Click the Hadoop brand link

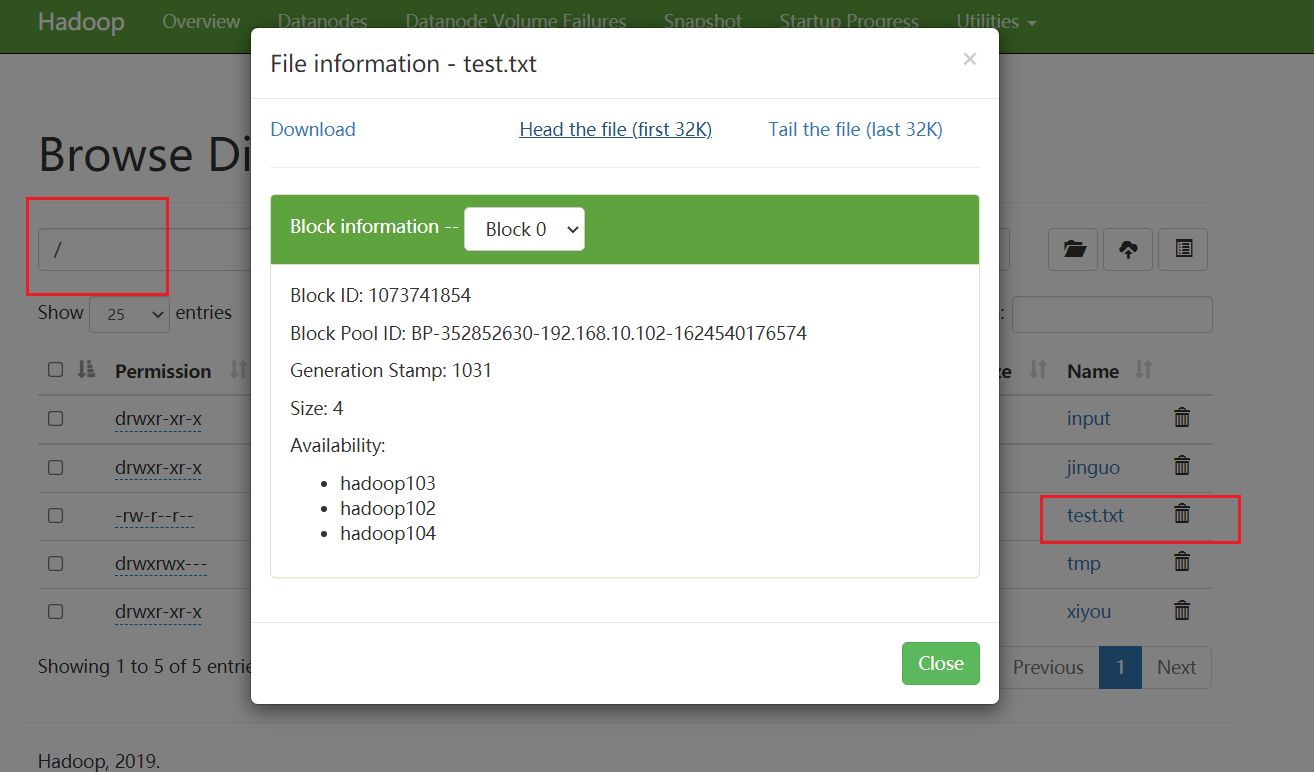81,22
